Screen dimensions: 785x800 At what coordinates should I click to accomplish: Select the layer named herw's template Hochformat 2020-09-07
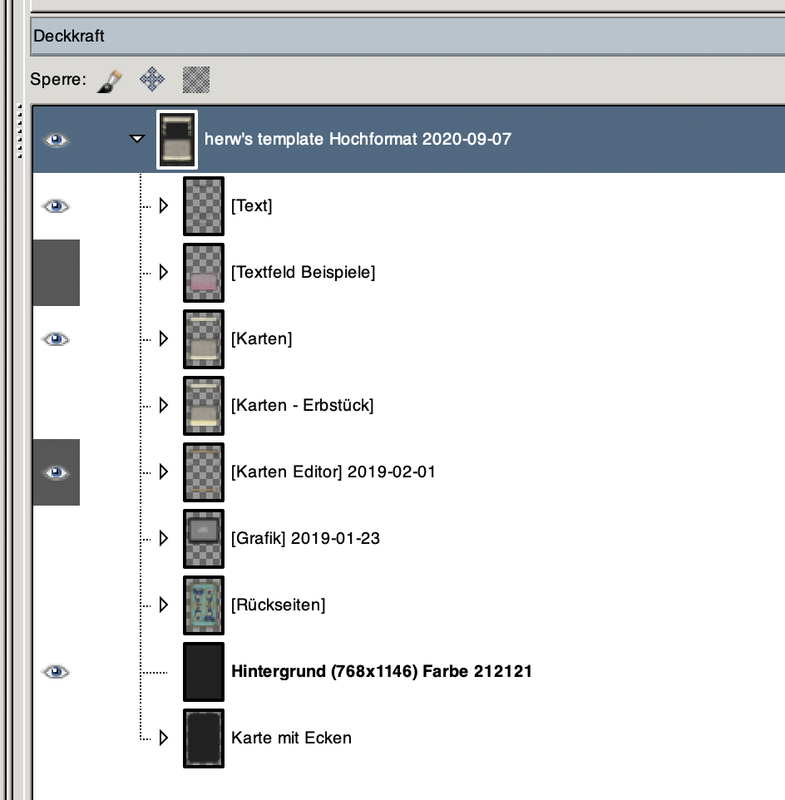click(358, 139)
